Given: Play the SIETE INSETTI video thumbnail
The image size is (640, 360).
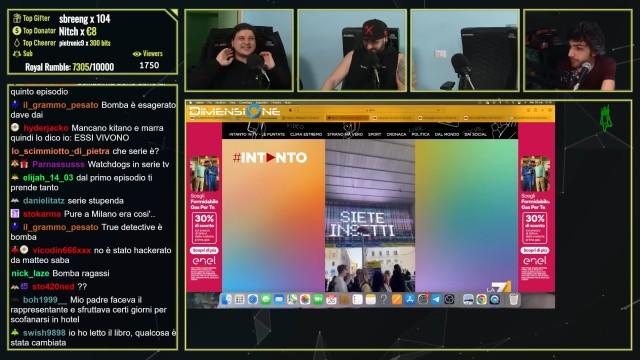Looking at the screenshot, I should click(370, 216).
